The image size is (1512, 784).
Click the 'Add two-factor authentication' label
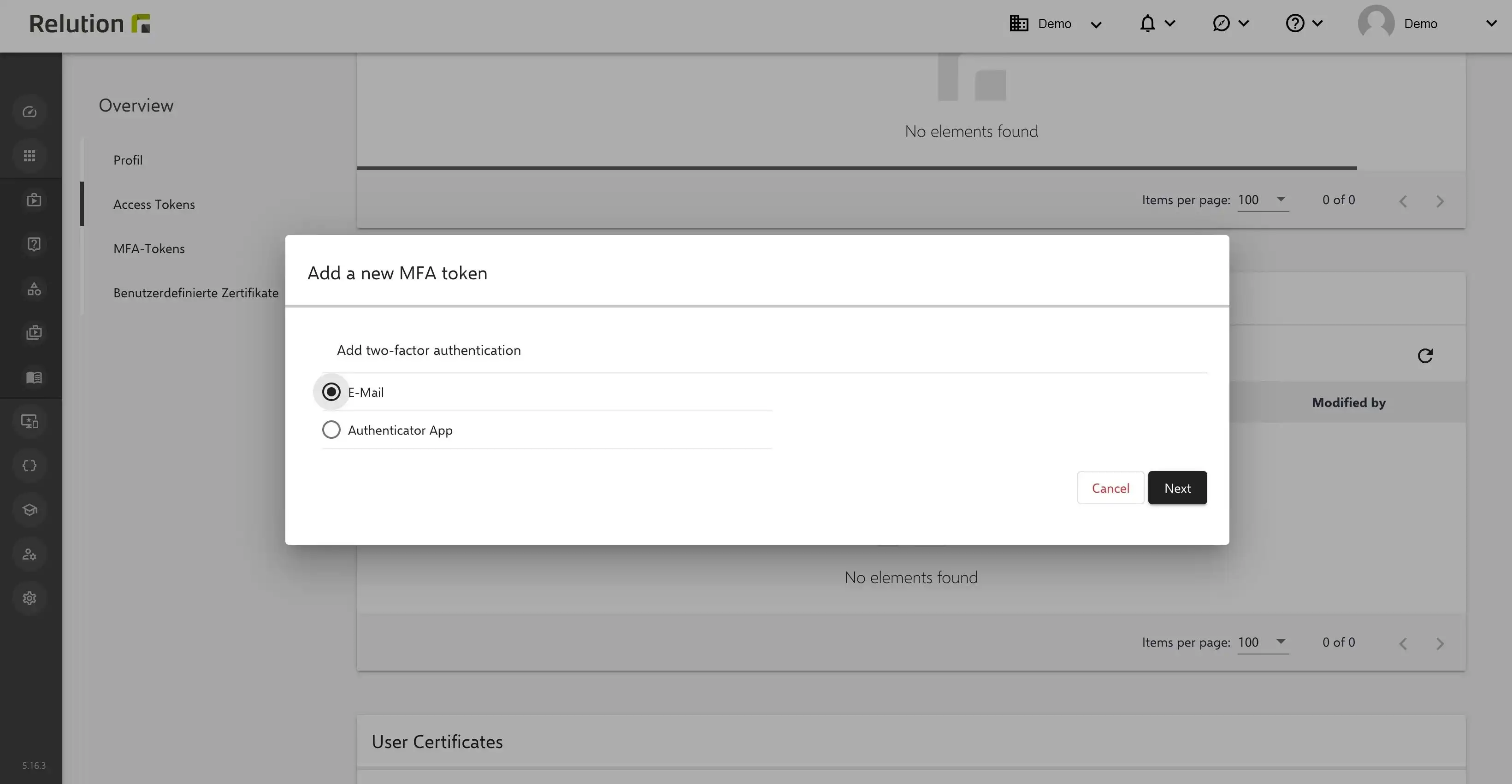(429, 350)
